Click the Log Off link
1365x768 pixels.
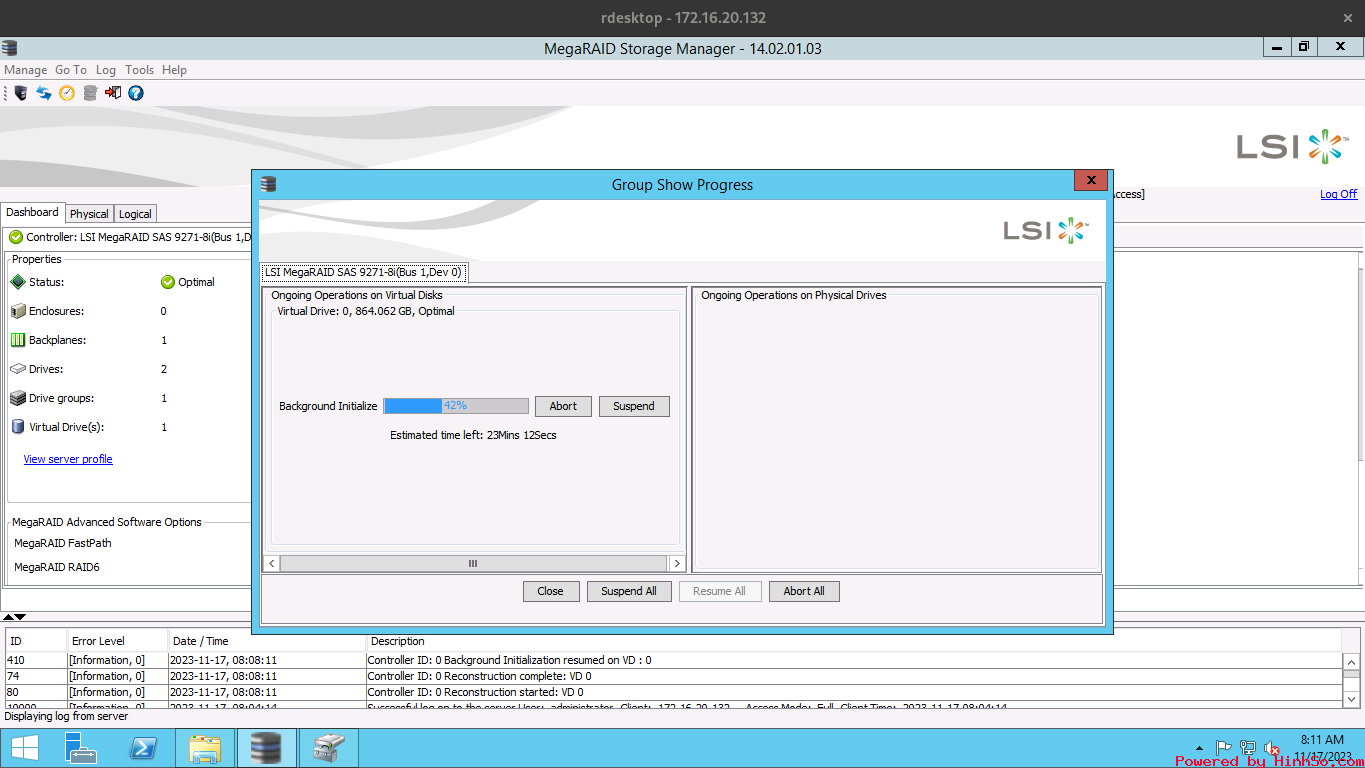[1338, 194]
